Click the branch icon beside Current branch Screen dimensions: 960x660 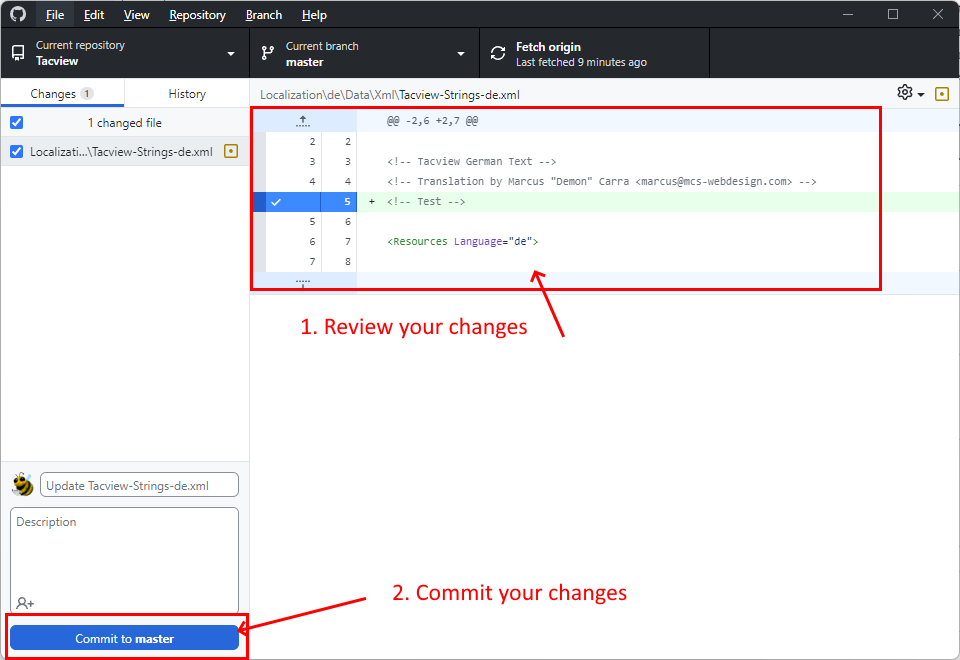click(x=268, y=53)
